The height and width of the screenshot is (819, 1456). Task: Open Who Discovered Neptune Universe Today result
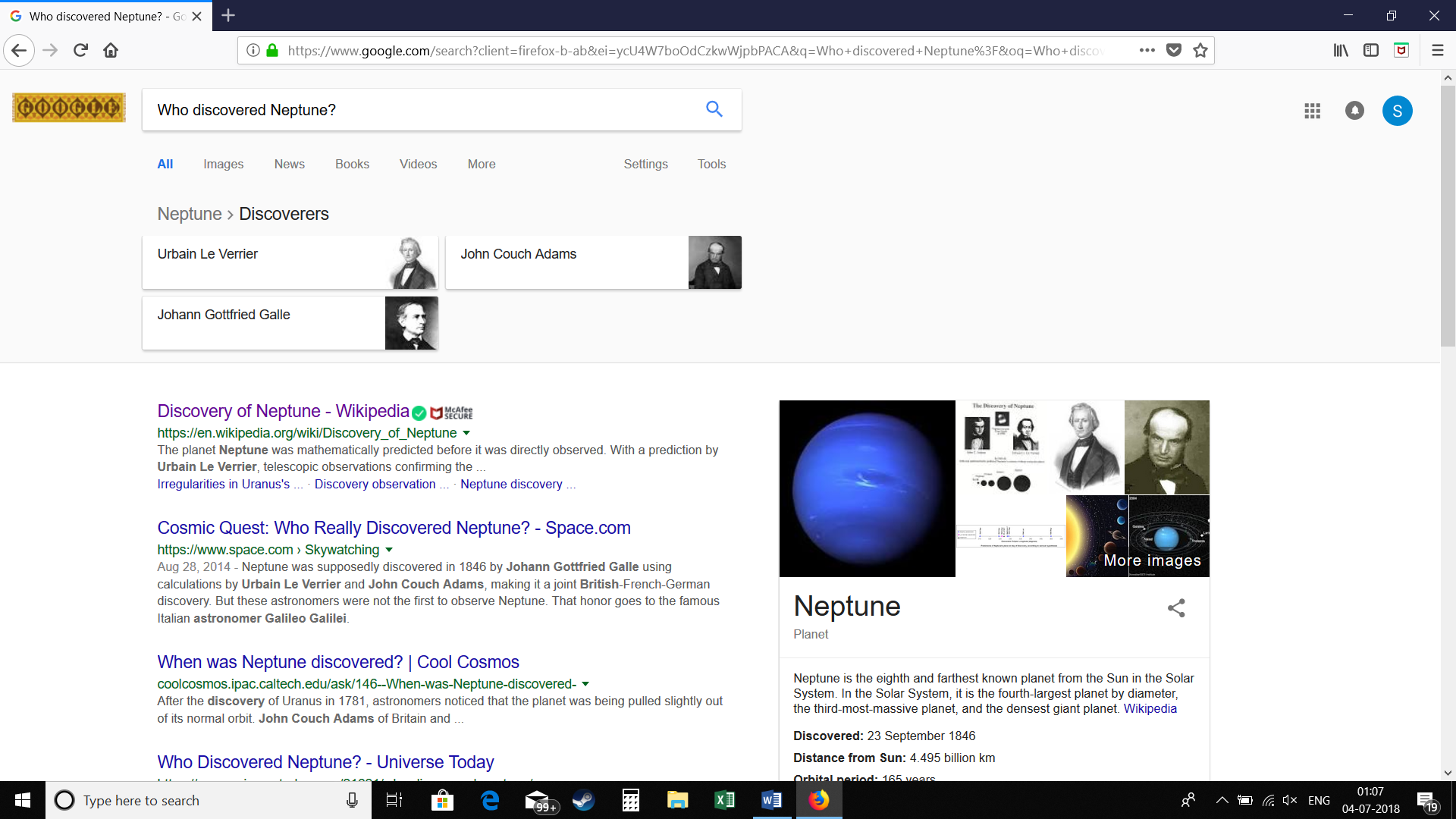pos(325,762)
